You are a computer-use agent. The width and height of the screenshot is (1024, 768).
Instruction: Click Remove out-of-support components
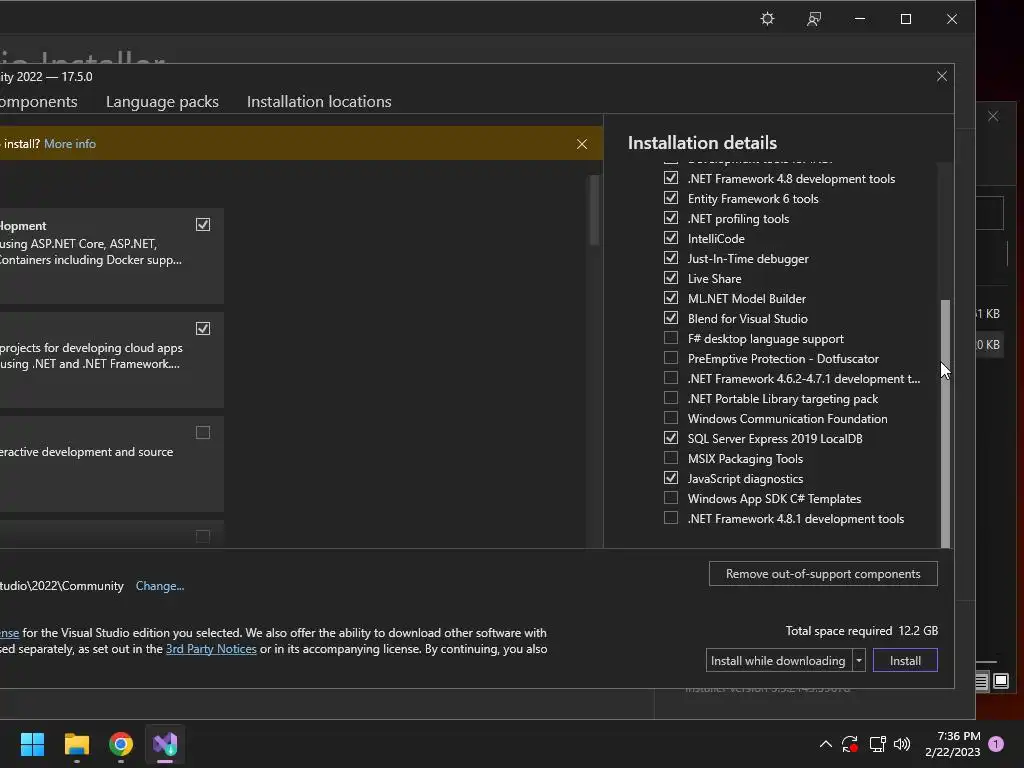click(x=823, y=573)
